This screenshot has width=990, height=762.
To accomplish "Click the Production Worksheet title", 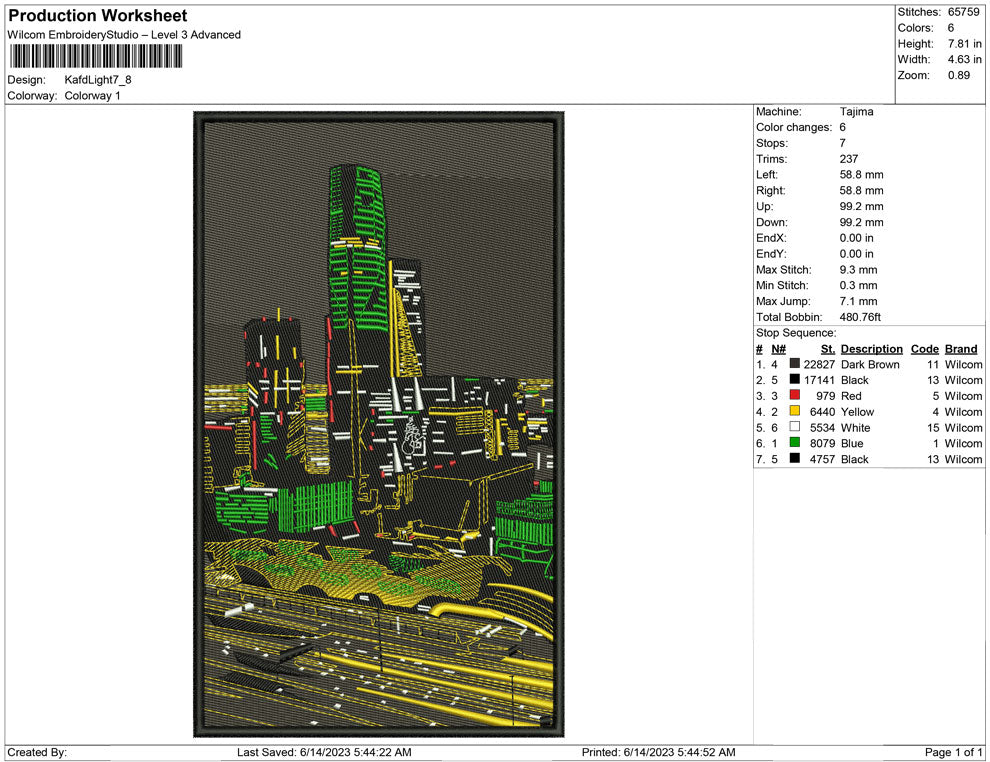I will (98, 16).
